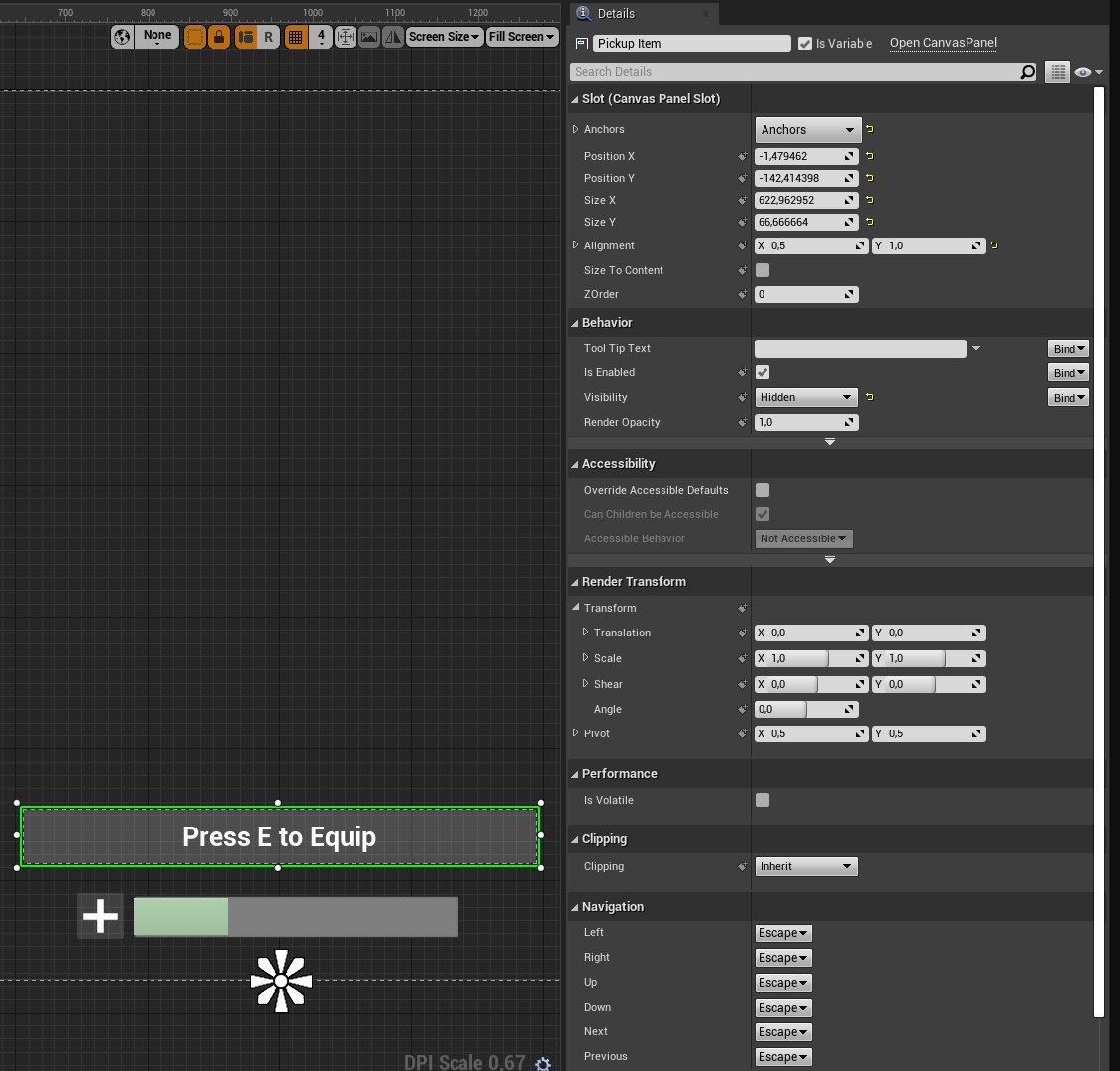Open Navigation Previous Escape dropdown

coord(783,1057)
